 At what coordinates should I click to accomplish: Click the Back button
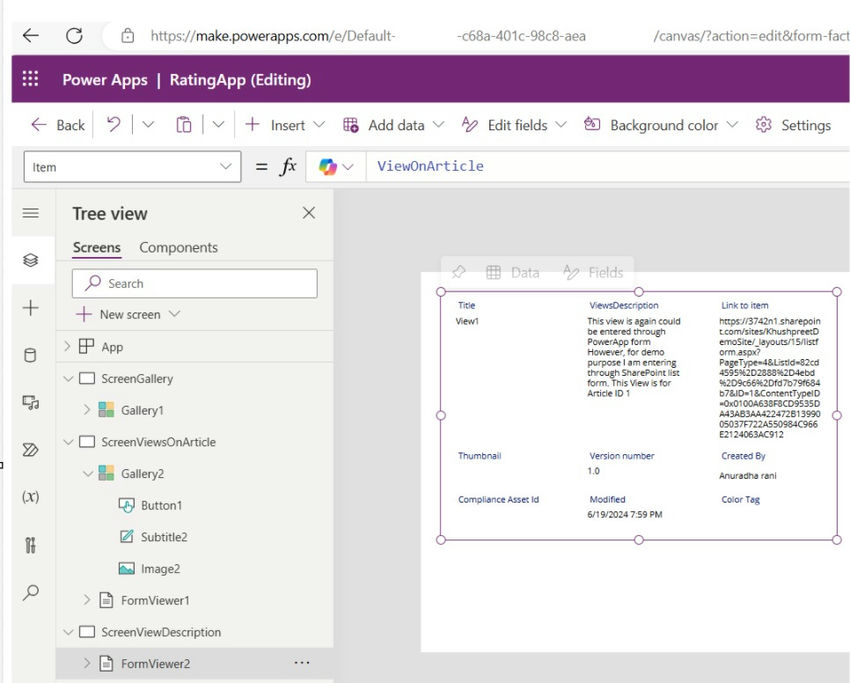click(x=58, y=125)
